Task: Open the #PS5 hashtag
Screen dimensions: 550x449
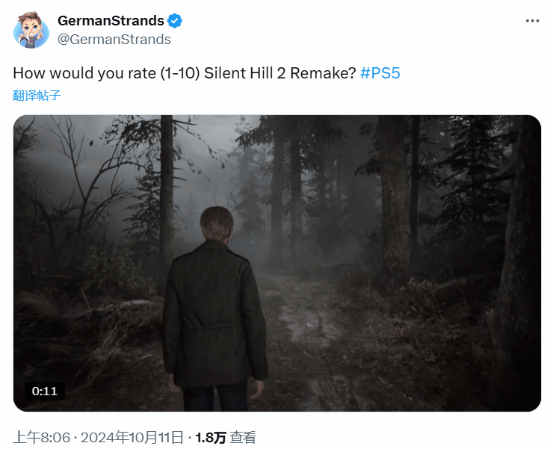Action: click(x=380, y=73)
